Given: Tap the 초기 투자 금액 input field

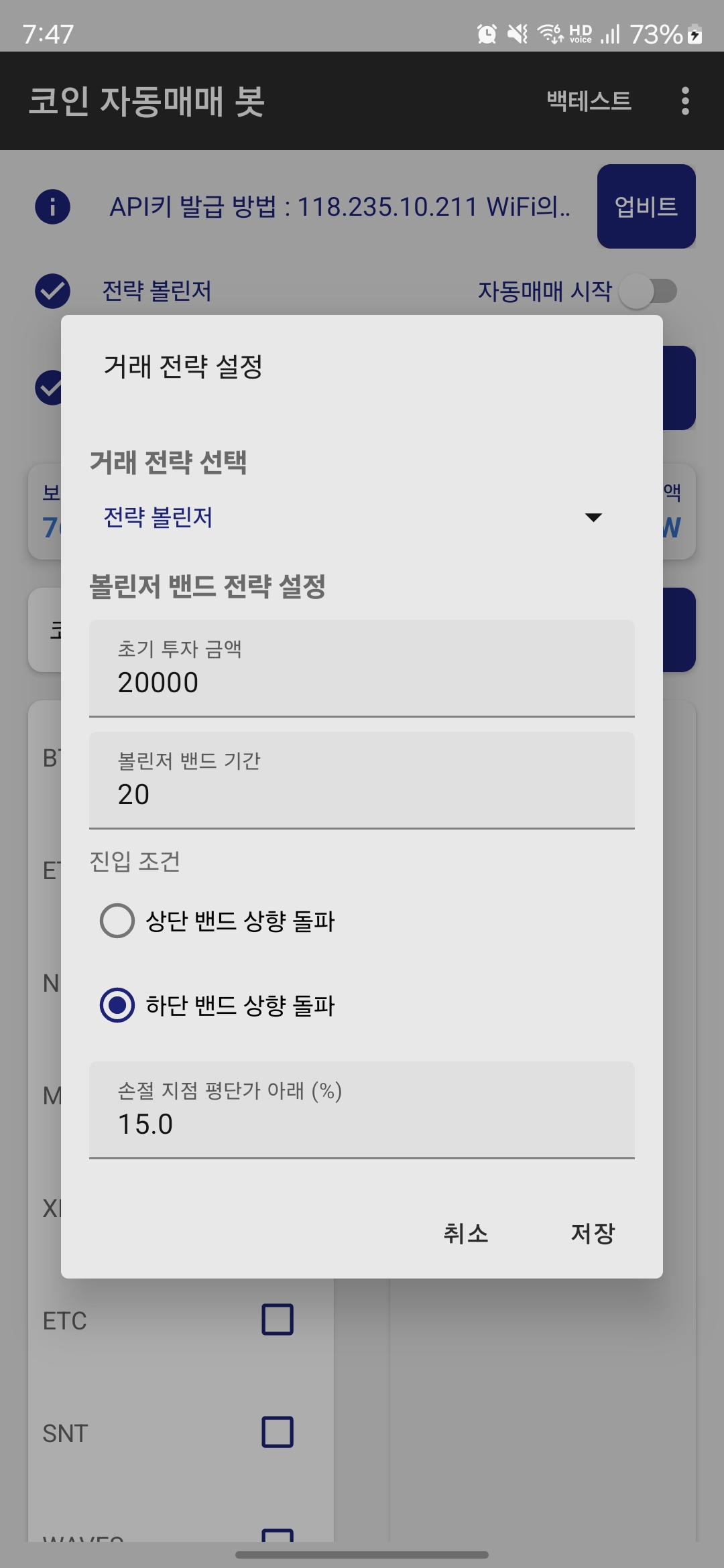Looking at the screenshot, I should pyautogui.click(x=362, y=669).
